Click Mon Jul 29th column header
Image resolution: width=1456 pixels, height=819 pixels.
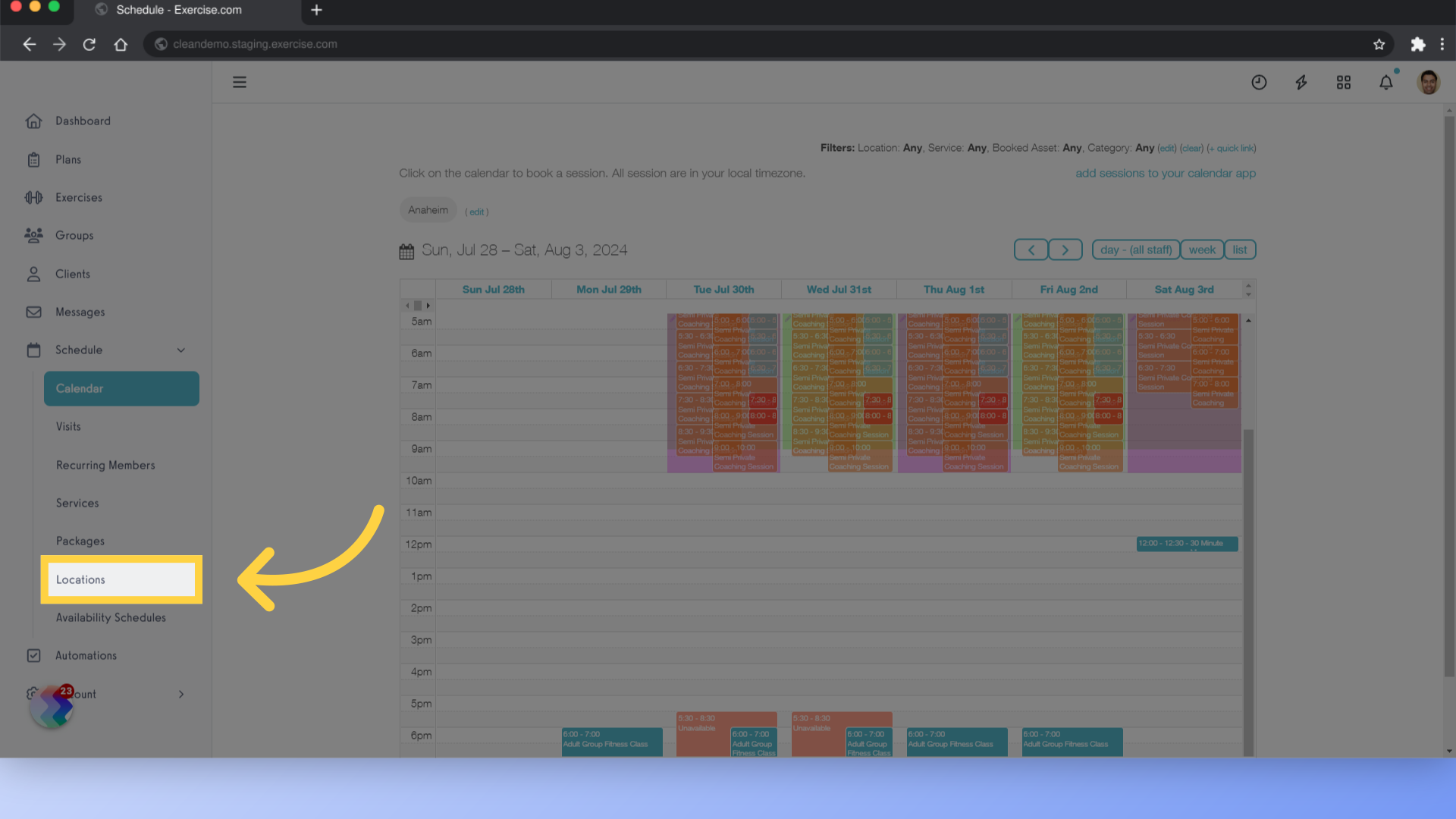(x=609, y=290)
